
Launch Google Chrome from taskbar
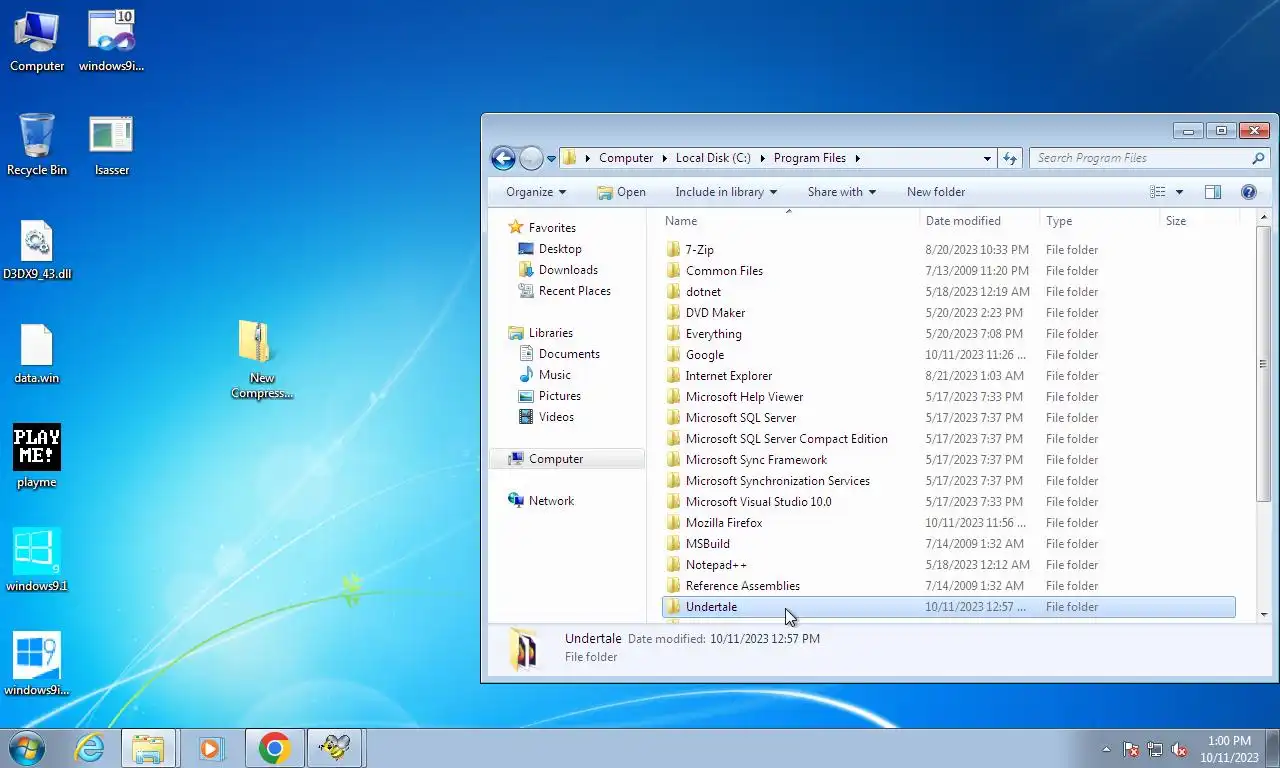274,748
